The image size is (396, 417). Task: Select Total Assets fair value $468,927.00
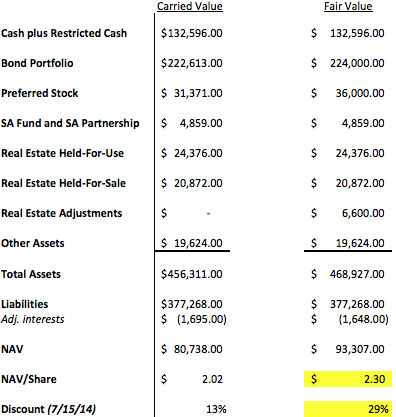(x=348, y=274)
